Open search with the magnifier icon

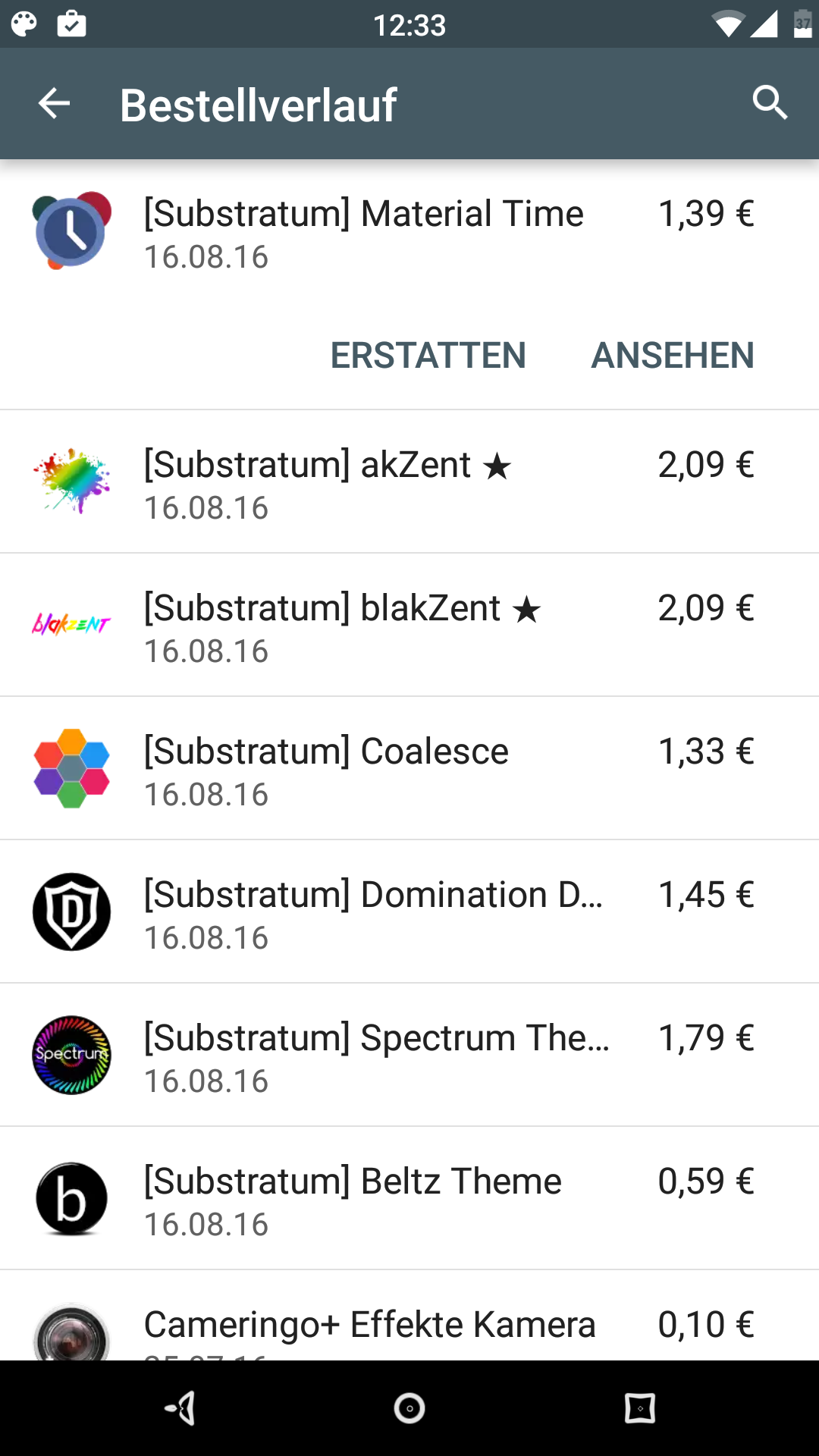770,102
